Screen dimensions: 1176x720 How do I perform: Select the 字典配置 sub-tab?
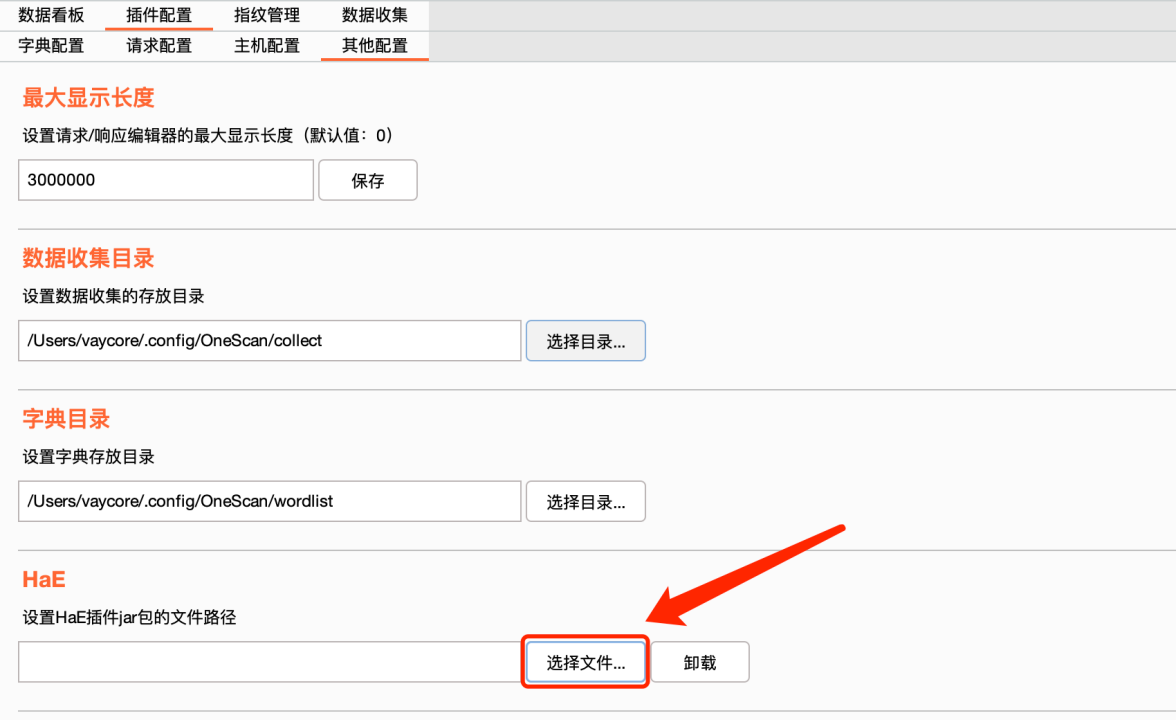coord(51,46)
